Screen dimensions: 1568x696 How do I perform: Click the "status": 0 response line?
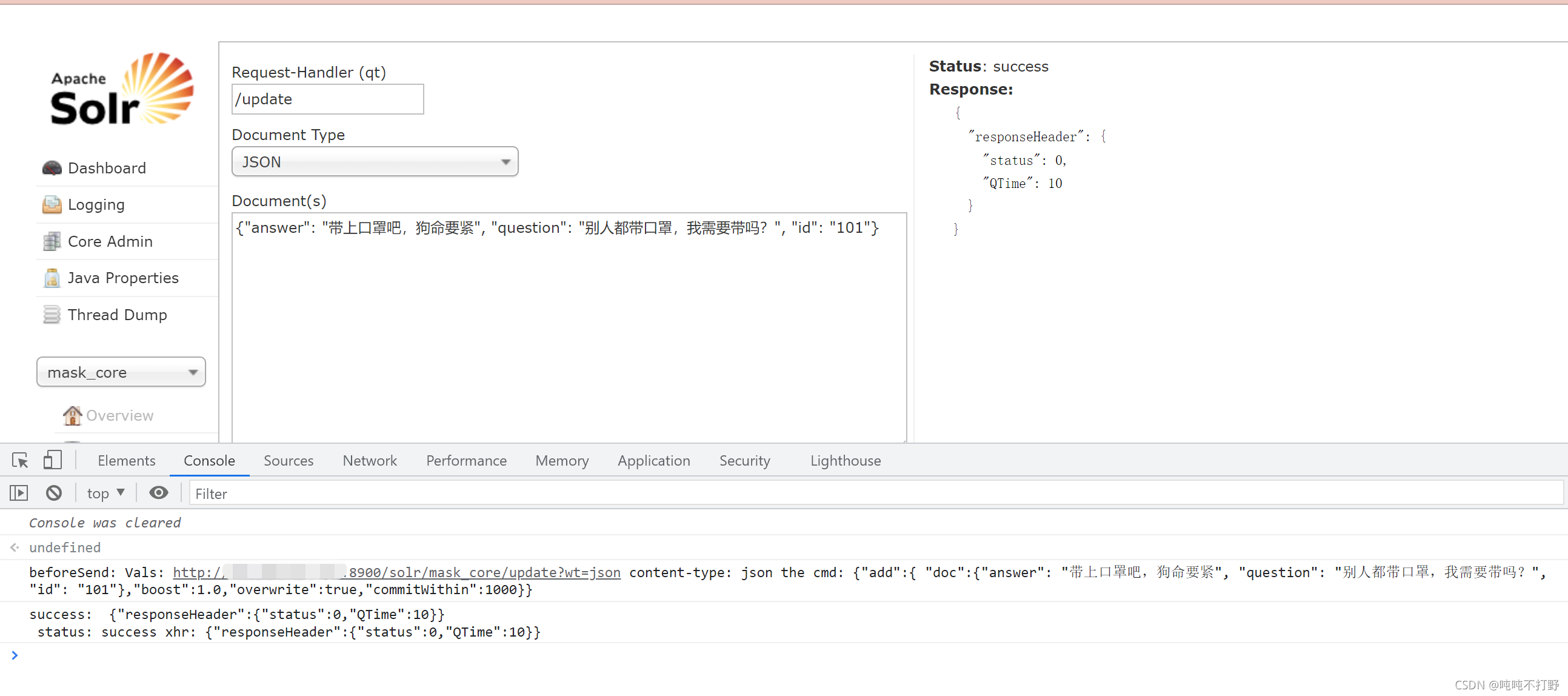pos(1024,160)
